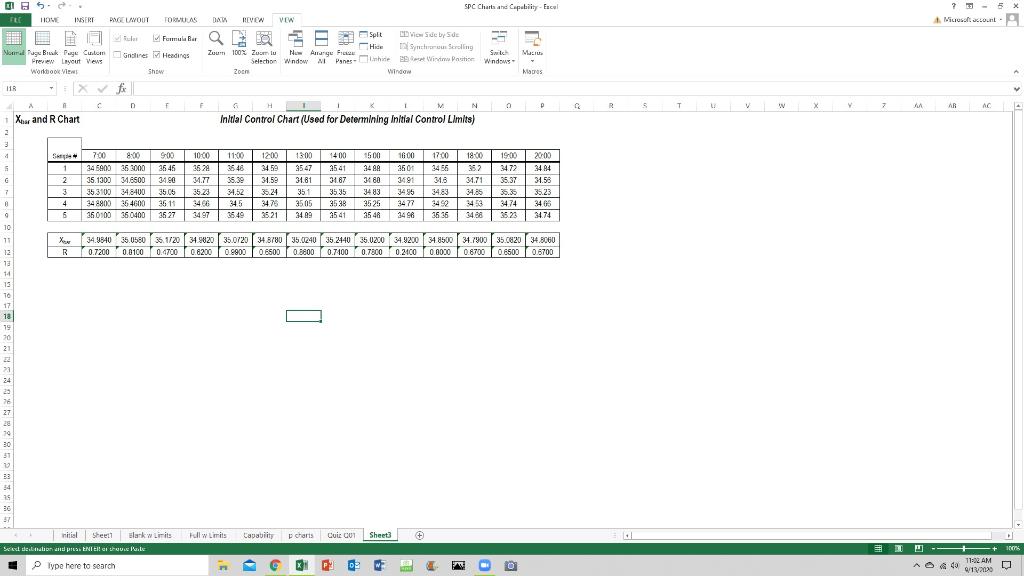Viewport: 1024px width, 576px height.
Task: Click Arrange All windows
Action: (322, 43)
